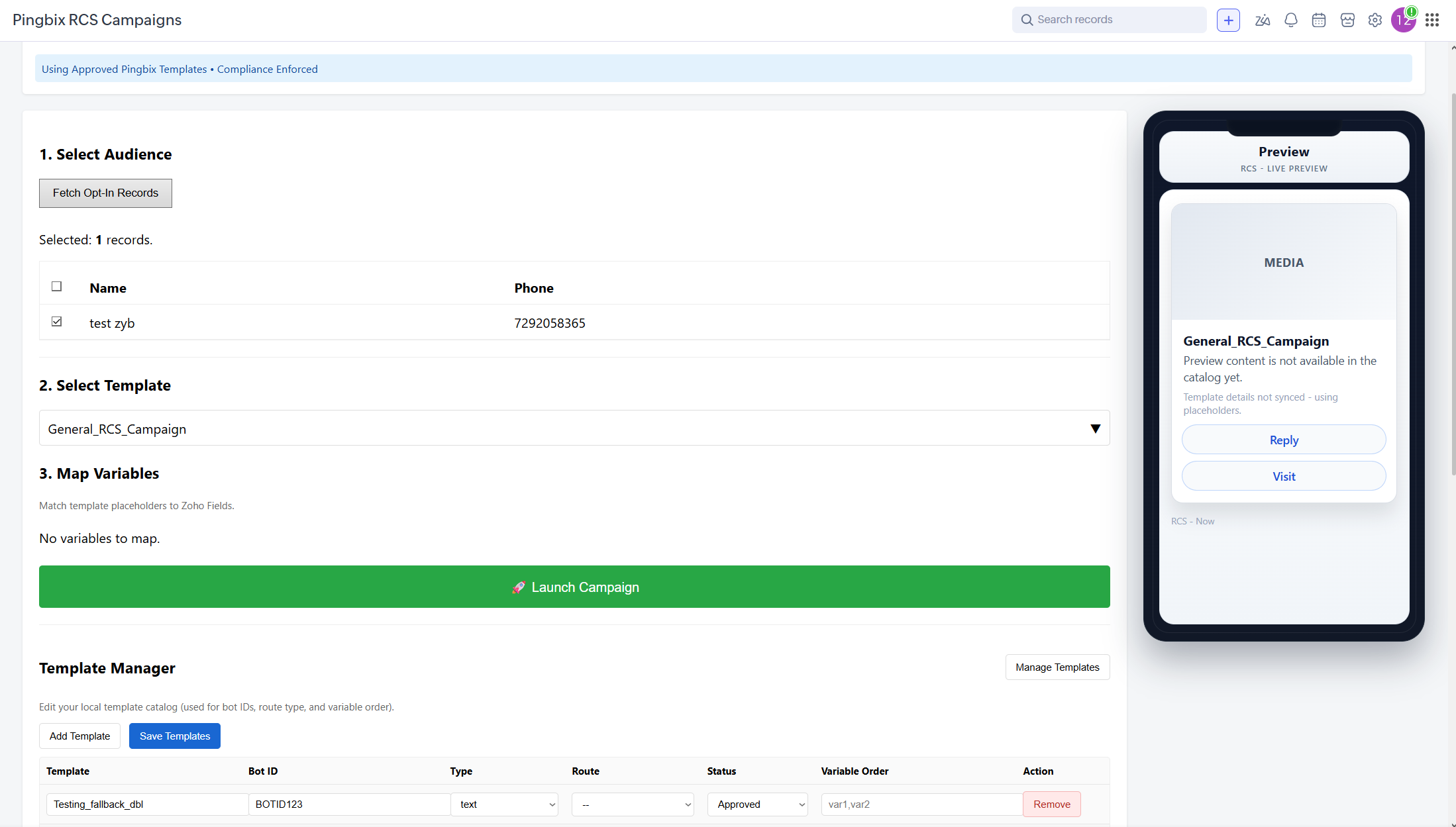Click Fetch Opt-In Records button
Screen dimensions: 1456x827
[x=105, y=193]
